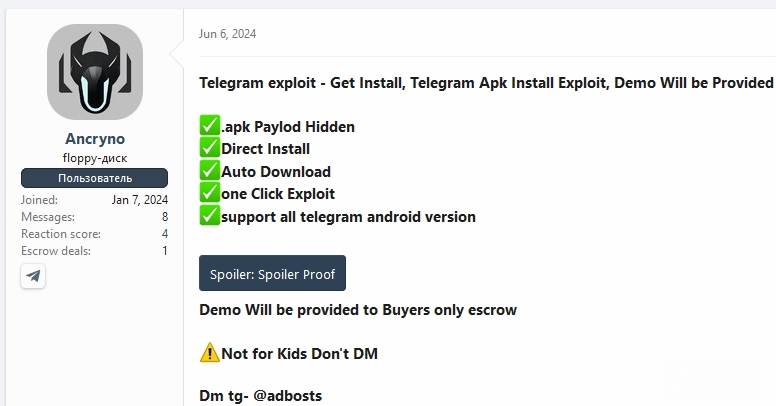Click the 'Пользователь' user role badge
This screenshot has width=776, height=406.
coord(95,178)
